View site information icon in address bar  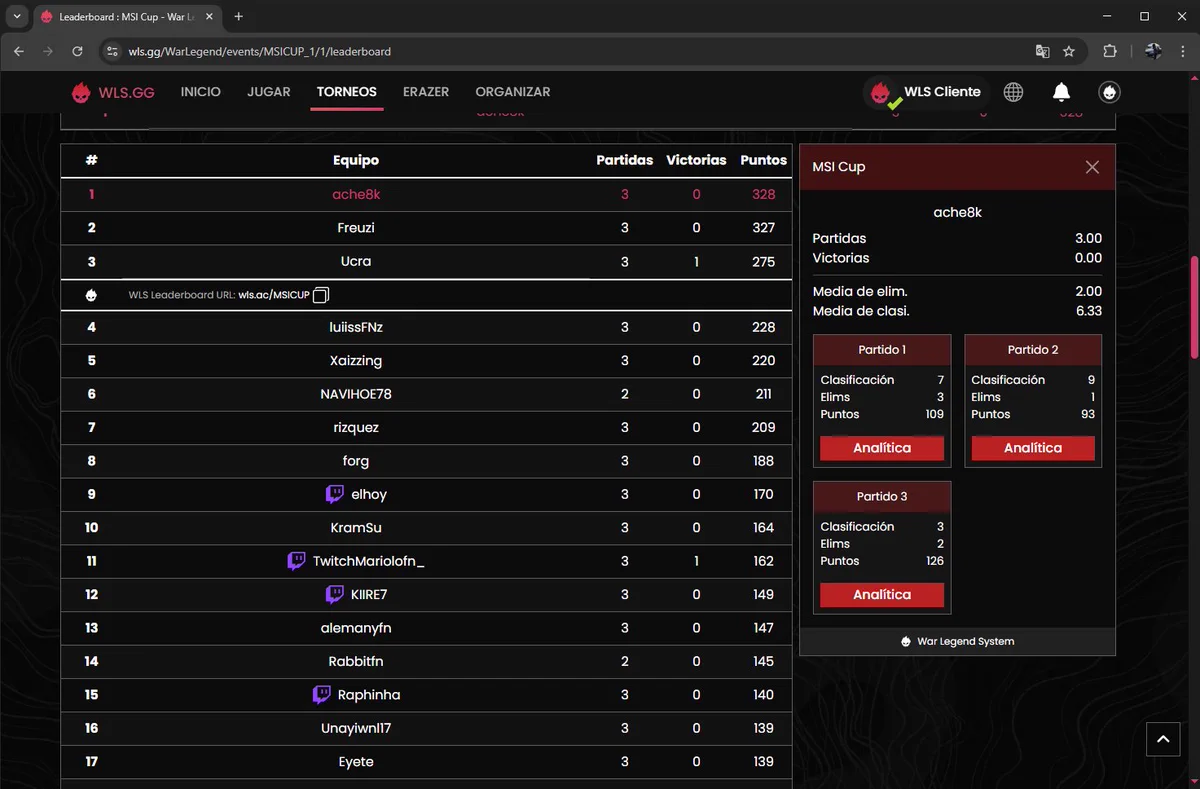pos(112,51)
